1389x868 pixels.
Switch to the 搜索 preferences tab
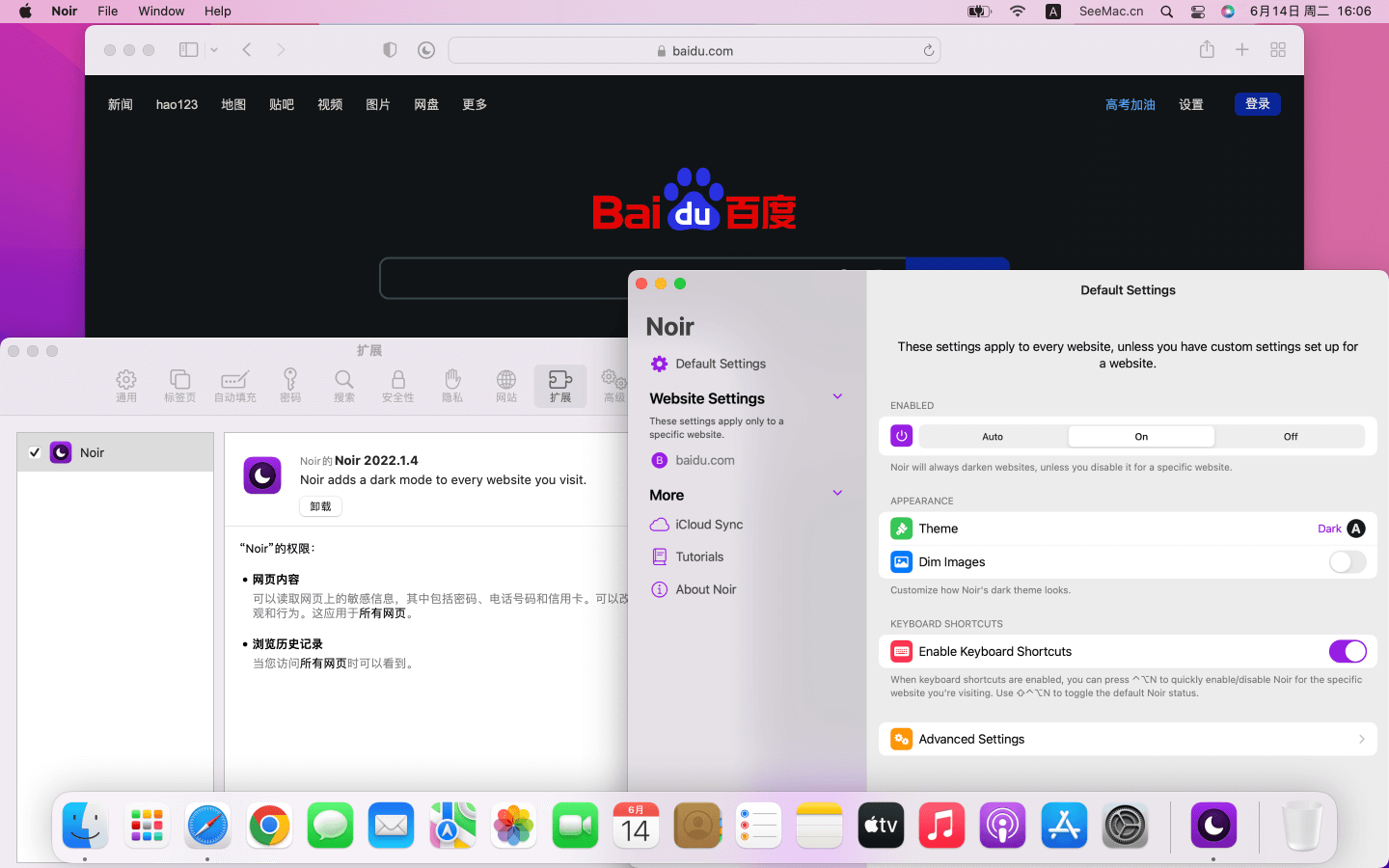tap(344, 386)
